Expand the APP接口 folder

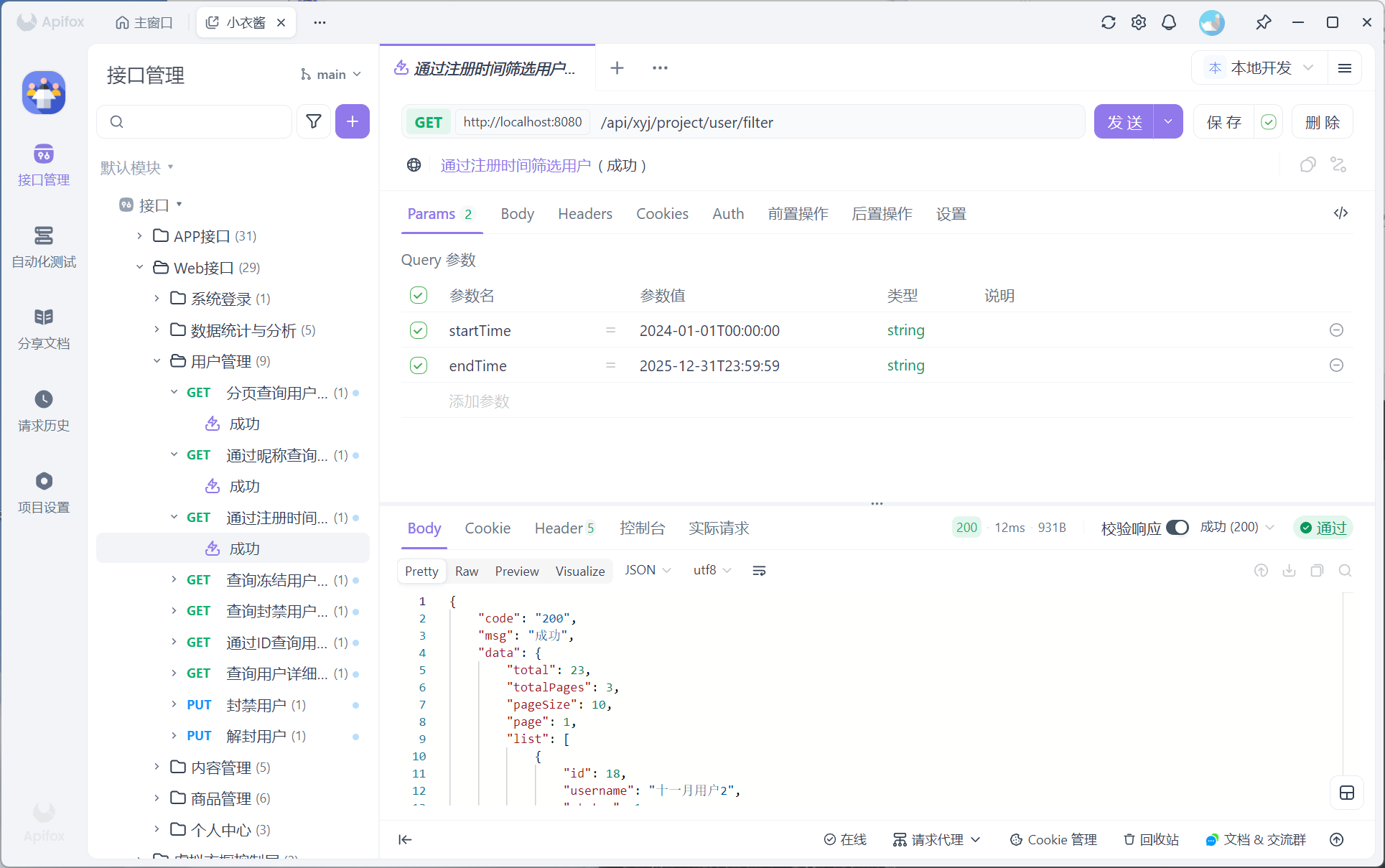pyautogui.click(x=140, y=236)
